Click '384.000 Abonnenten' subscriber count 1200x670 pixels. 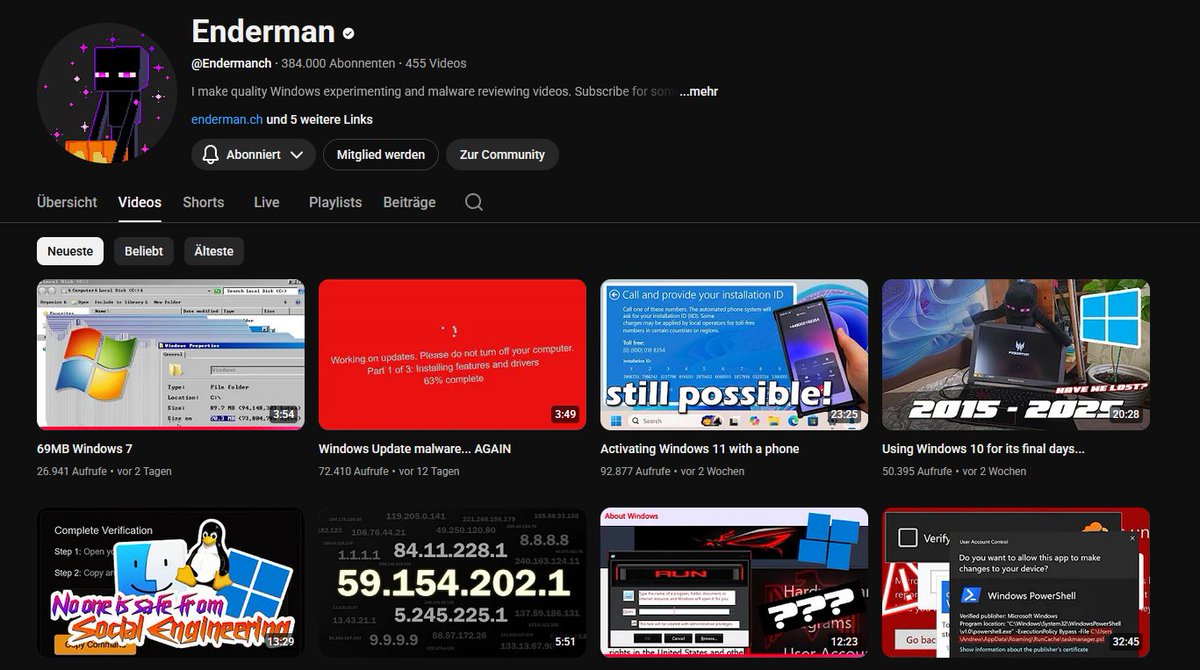(338, 63)
